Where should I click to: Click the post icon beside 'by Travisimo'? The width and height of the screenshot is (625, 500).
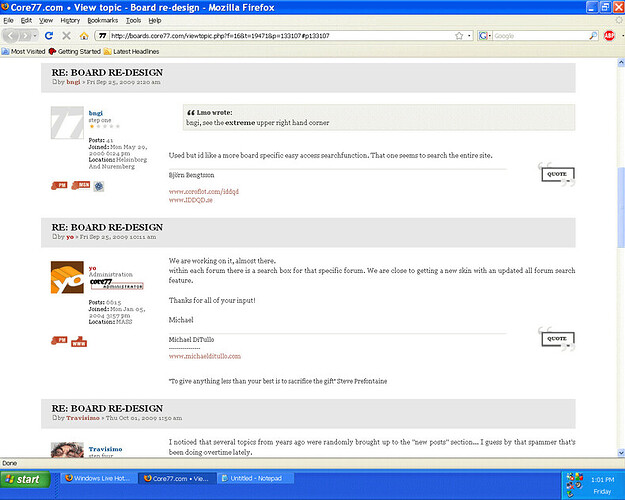pos(55,418)
